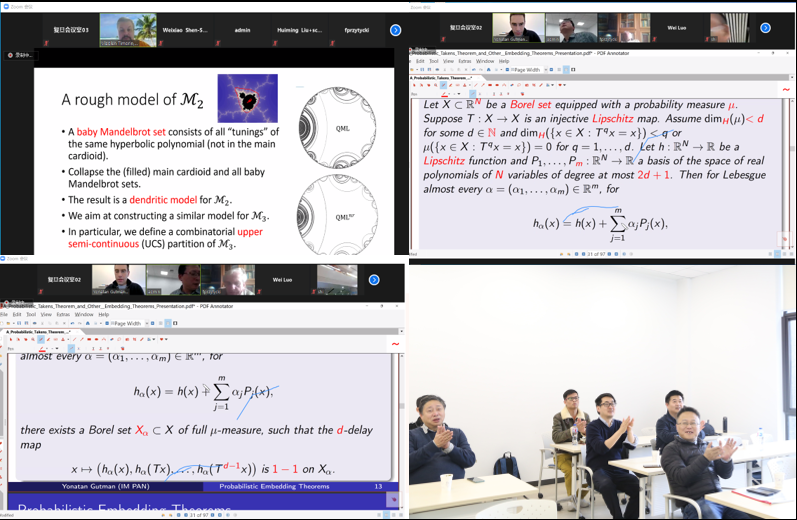Click vertical scrollbar of bottom-left PDF Annotator
Viewport: 797px width, 520px height.
(402, 432)
